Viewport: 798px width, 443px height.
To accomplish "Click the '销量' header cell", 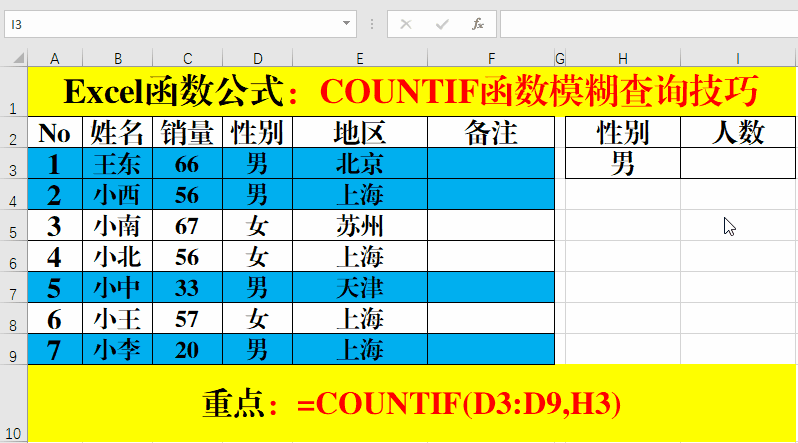I will click(x=187, y=132).
